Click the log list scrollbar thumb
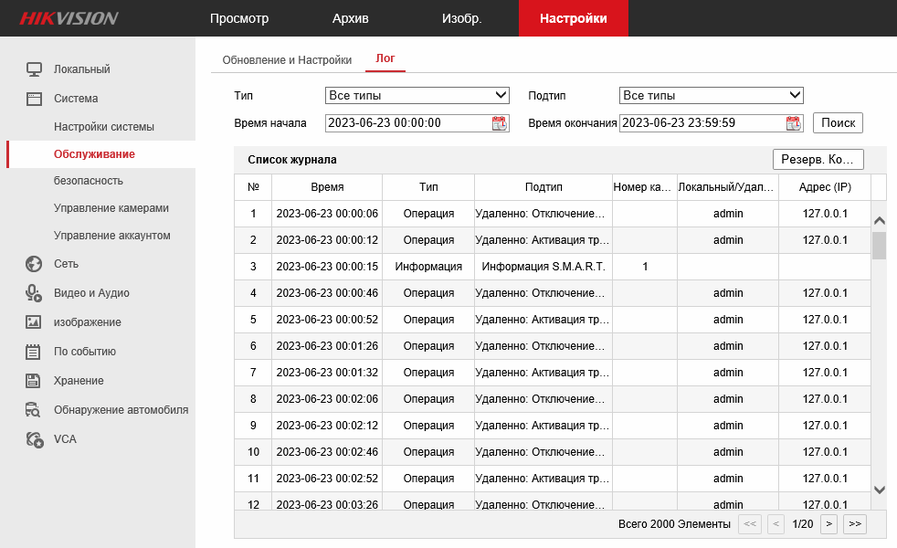This screenshot has height=548, width=897. coord(879,245)
